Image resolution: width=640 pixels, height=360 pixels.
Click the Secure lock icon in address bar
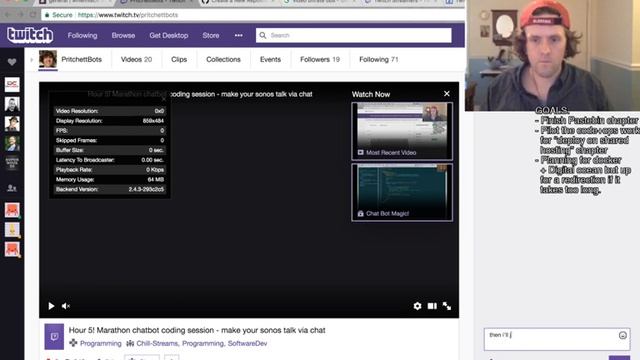coord(47,15)
